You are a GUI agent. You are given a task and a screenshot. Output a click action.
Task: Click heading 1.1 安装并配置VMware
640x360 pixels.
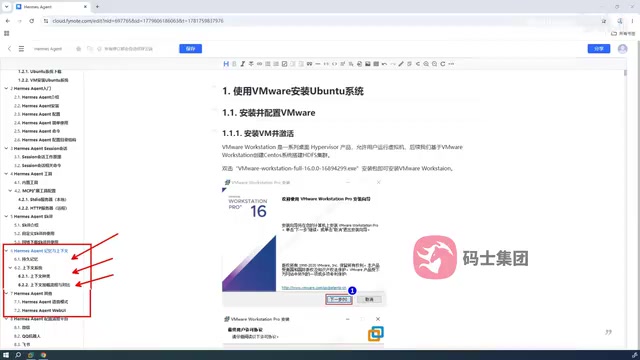coord(269,113)
